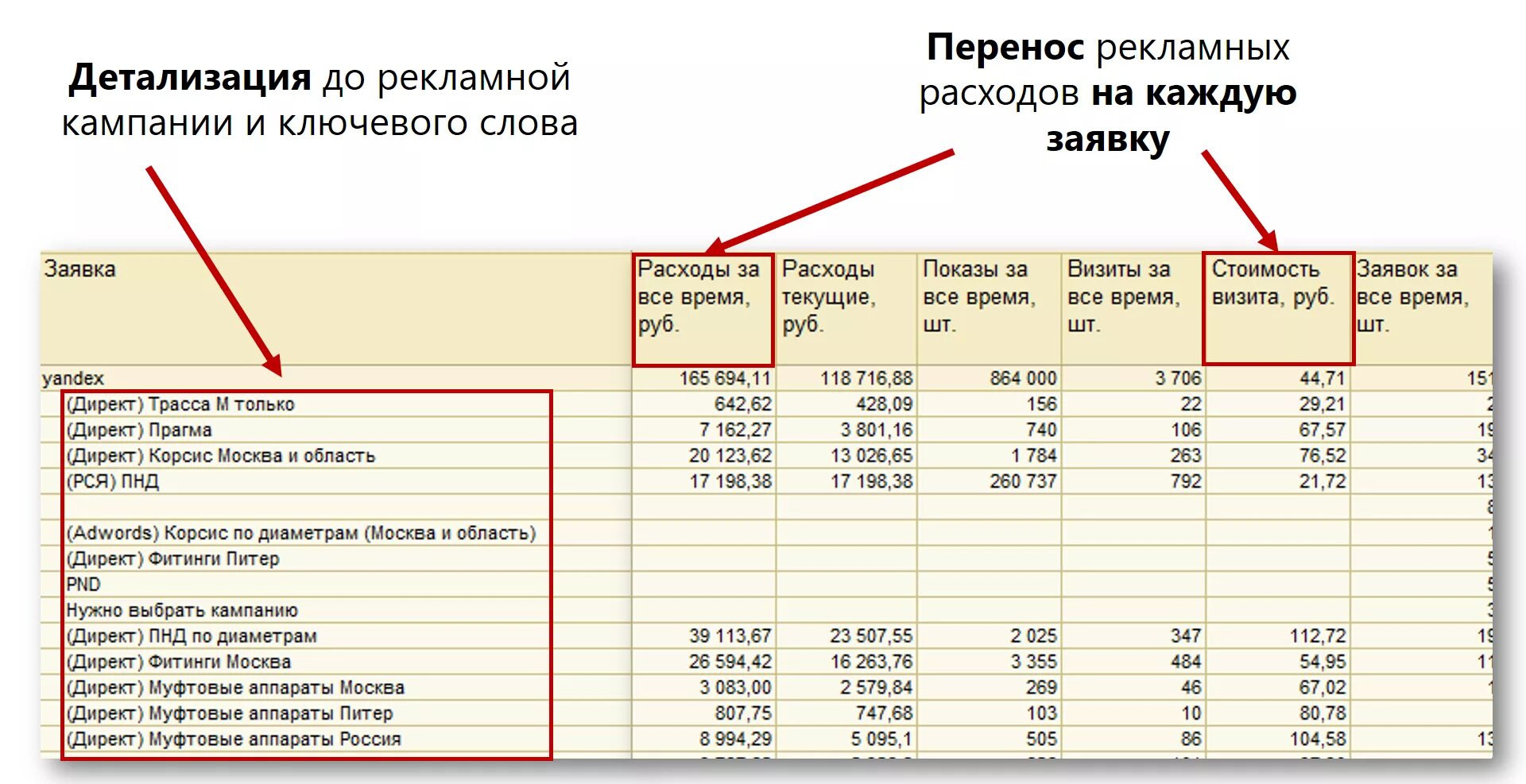This screenshot has height=784, width=1526.
Task: Select the "Заявка" column header
Action: pyautogui.click(x=336, y=309)
